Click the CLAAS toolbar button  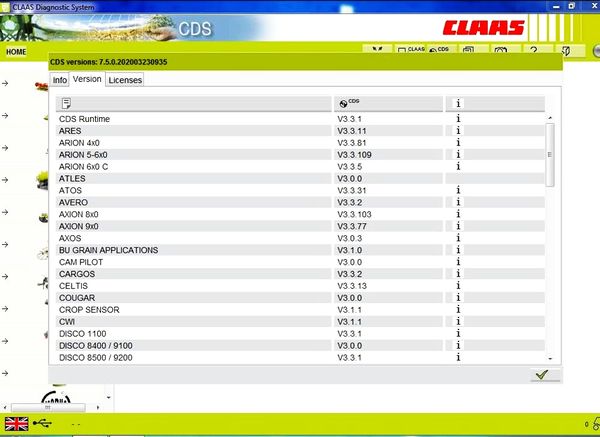click(410, 50)
